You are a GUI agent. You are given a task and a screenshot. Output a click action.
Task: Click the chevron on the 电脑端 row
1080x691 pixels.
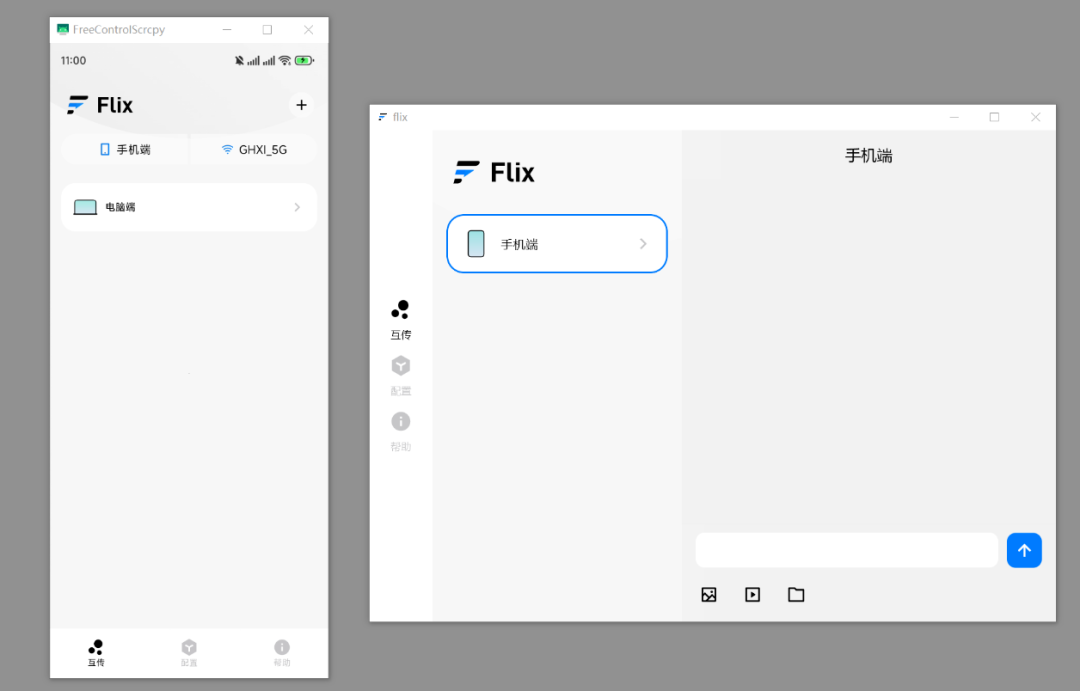pyautogui.click(x=297, y=207)
